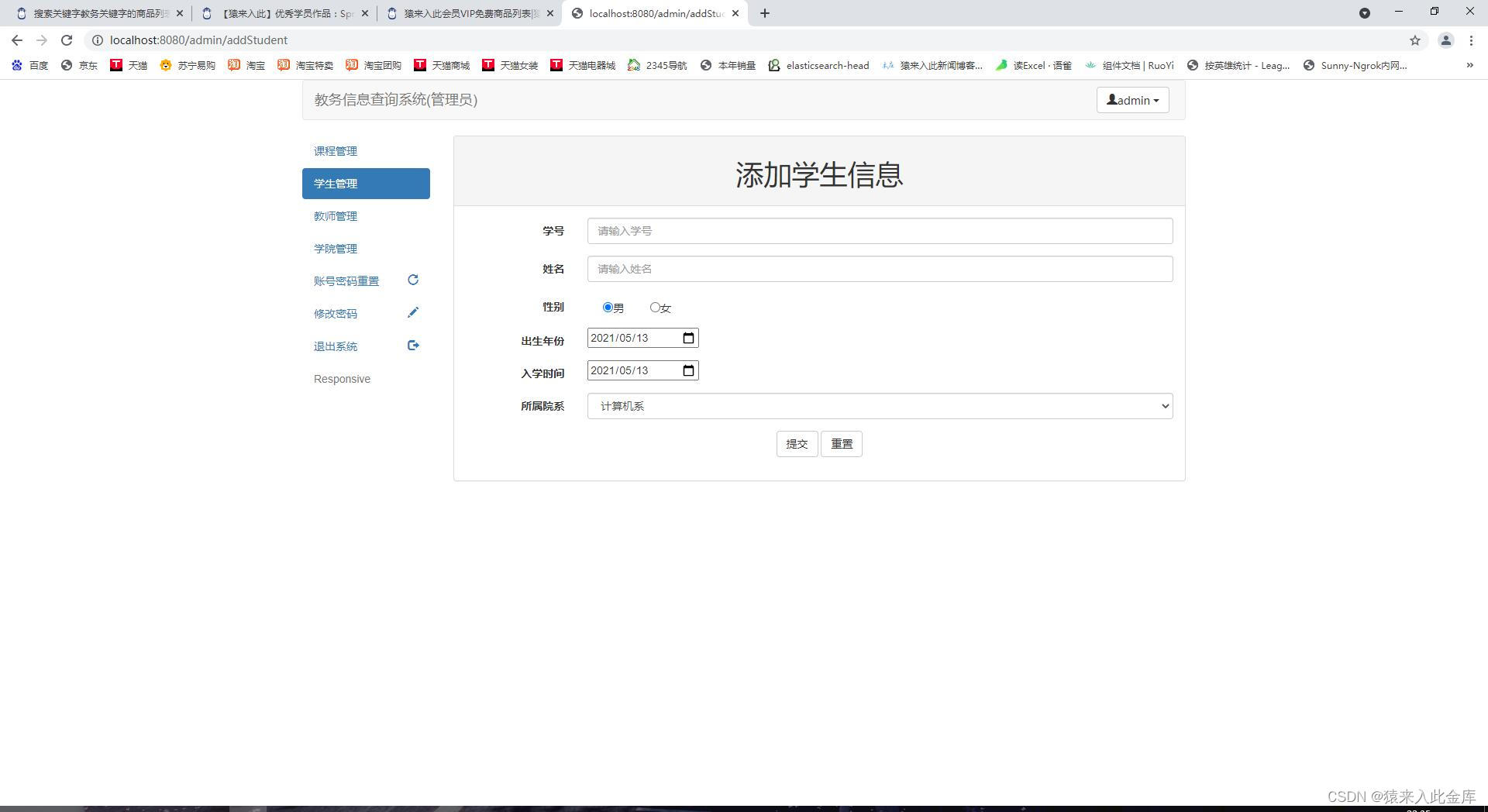Screen dimensions: 1488x812
Task: Close the localhost:8080 addStudent tab
Action: [735, 13]
